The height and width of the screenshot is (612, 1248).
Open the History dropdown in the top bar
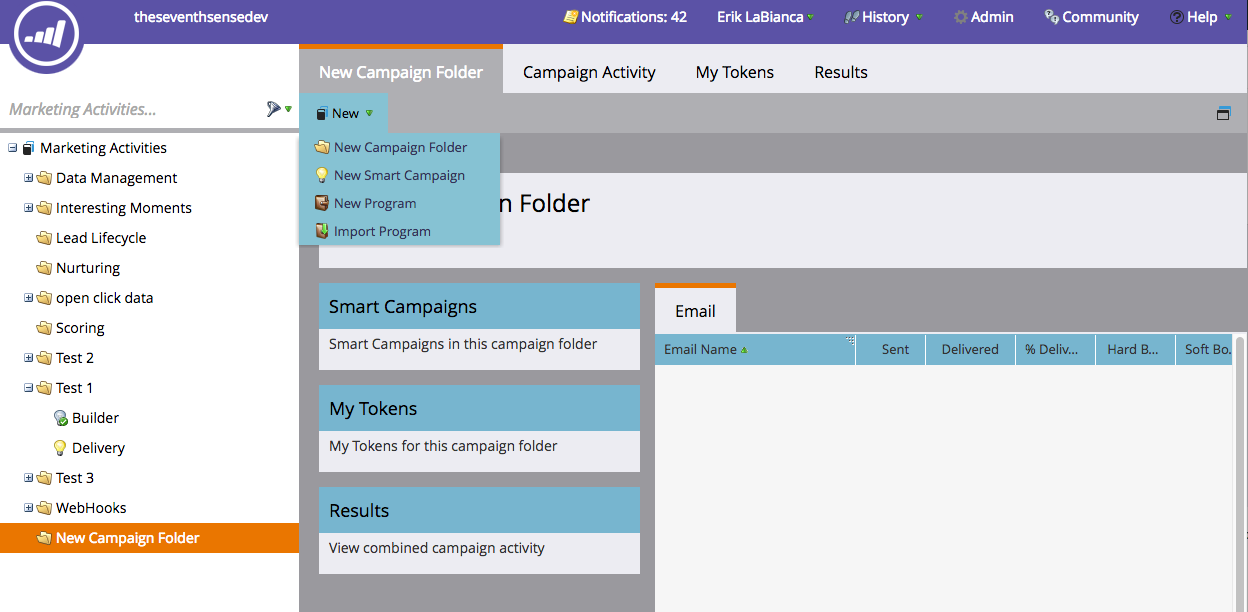click(x=884, y=17)
